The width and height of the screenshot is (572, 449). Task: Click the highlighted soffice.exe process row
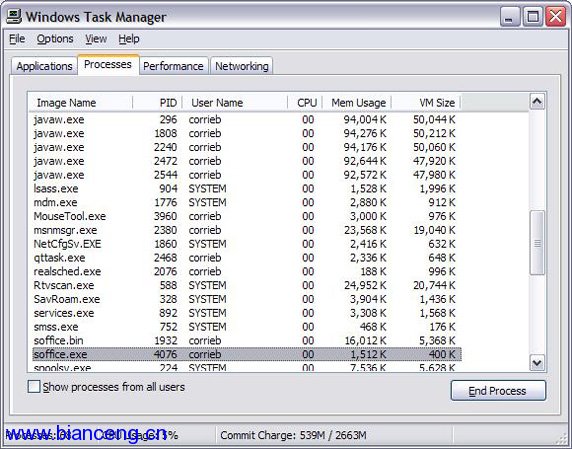(x=247, y=354)
